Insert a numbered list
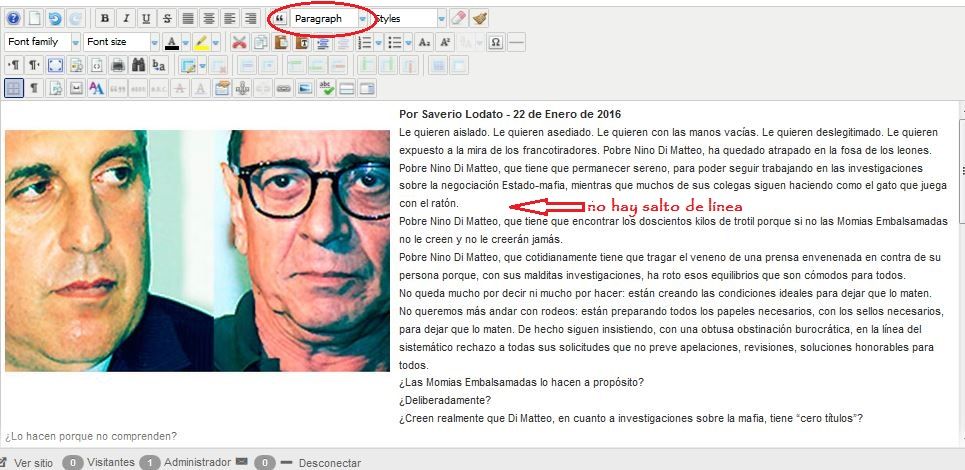Image resolution: width=965 pixels, height=470 pixels. click(365, 42)
